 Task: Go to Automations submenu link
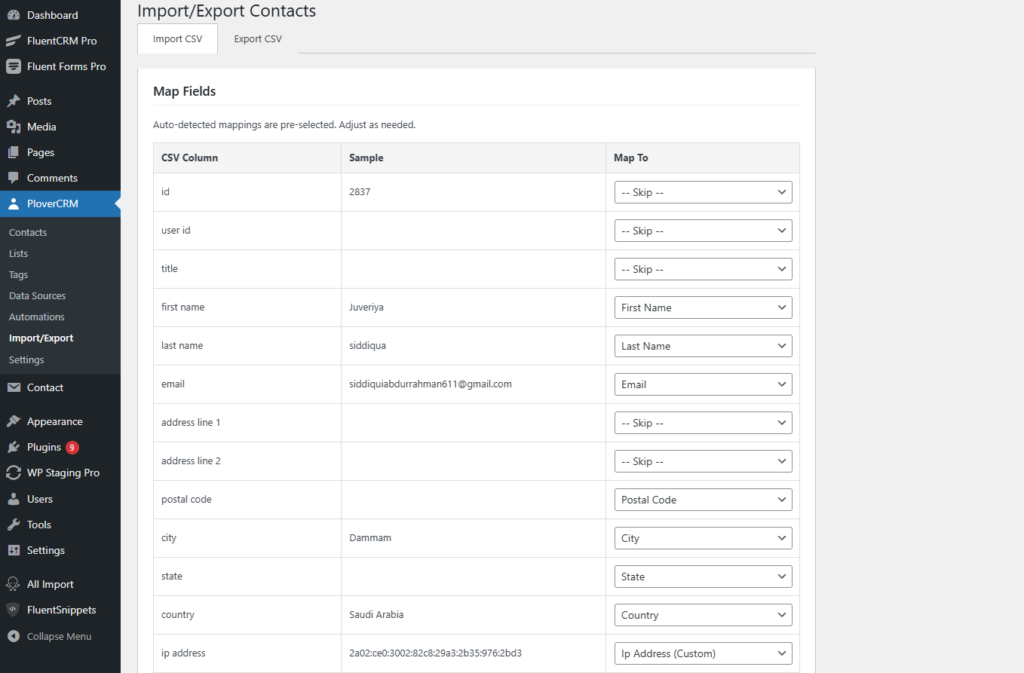click(36, 317)
